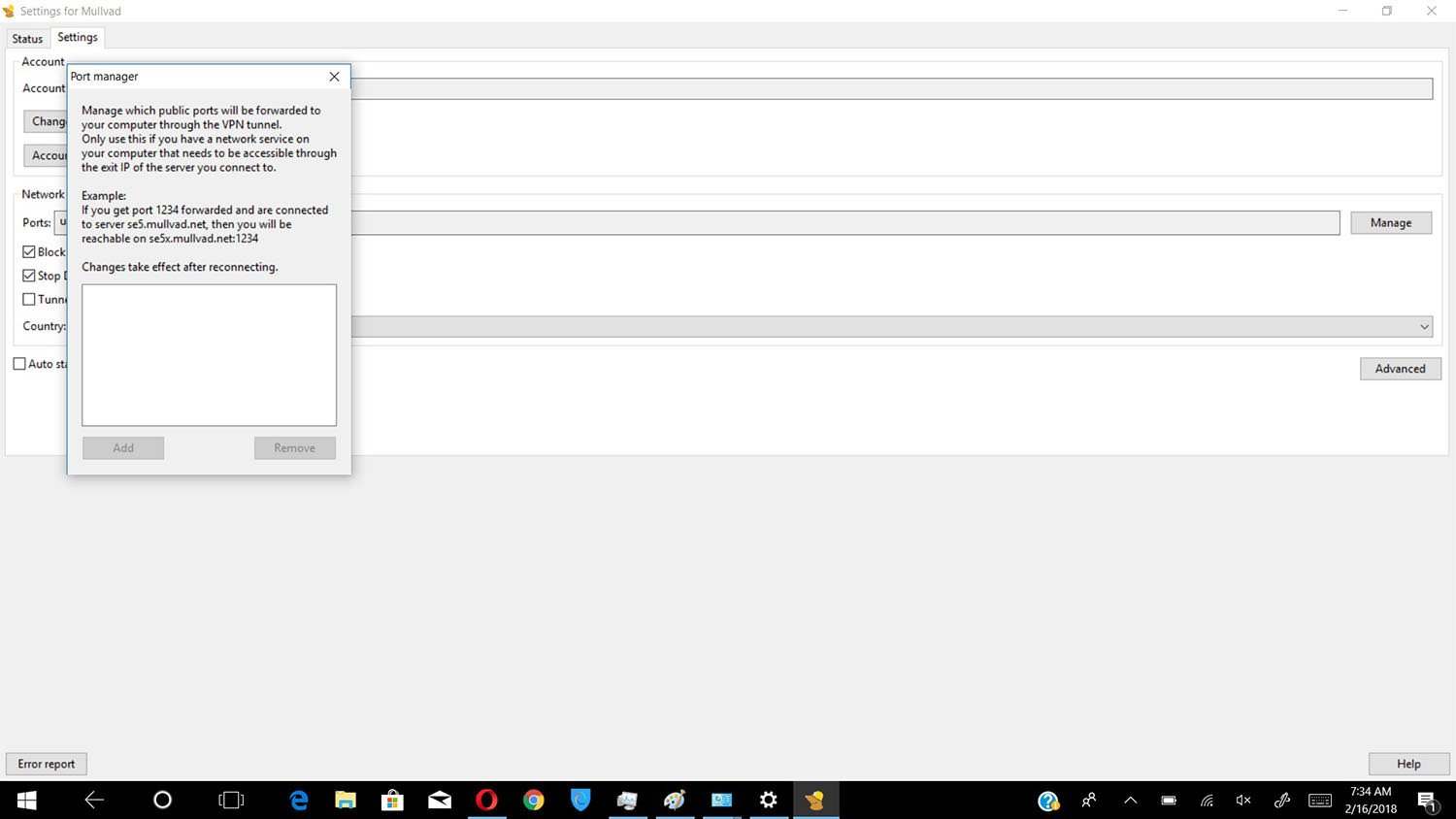
Task: Click the Get Help tray icon
Action: coord(1048,801)
